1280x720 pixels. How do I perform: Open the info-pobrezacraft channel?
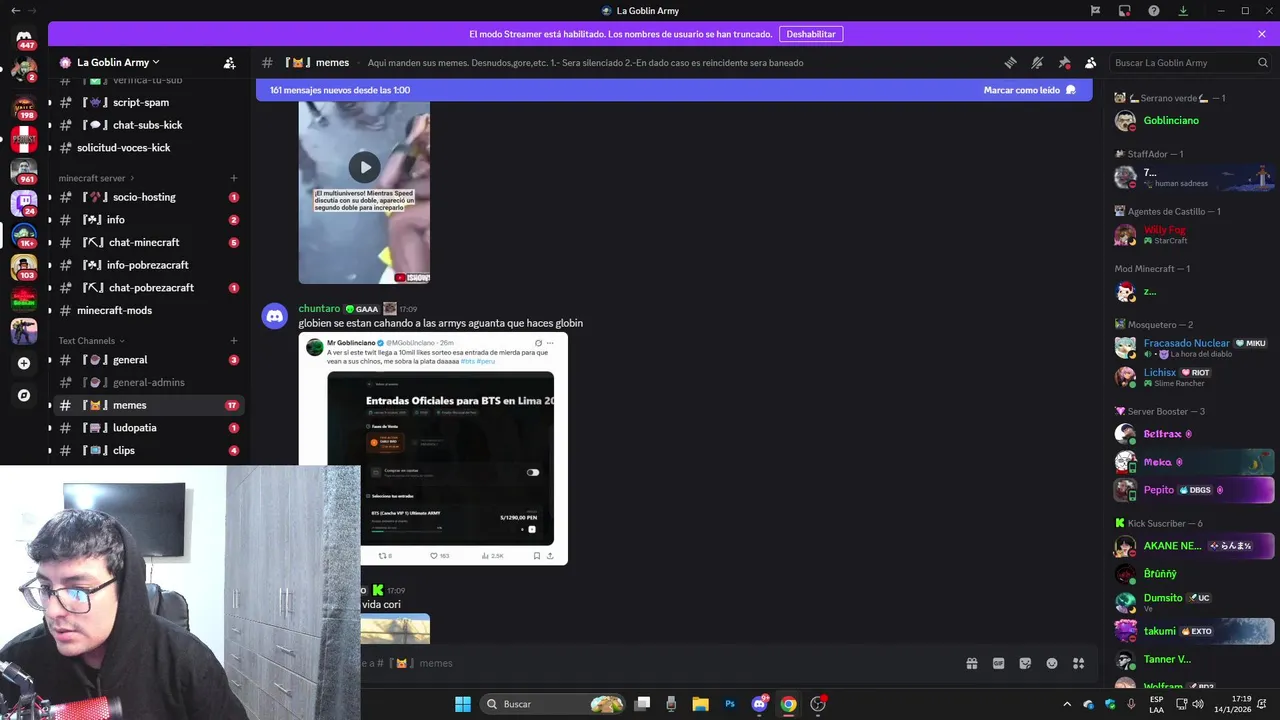point(148,265)
